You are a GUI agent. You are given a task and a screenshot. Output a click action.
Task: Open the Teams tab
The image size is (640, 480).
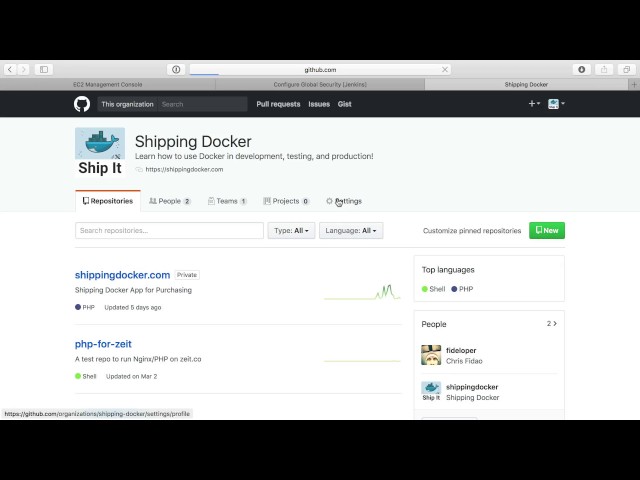227,201
